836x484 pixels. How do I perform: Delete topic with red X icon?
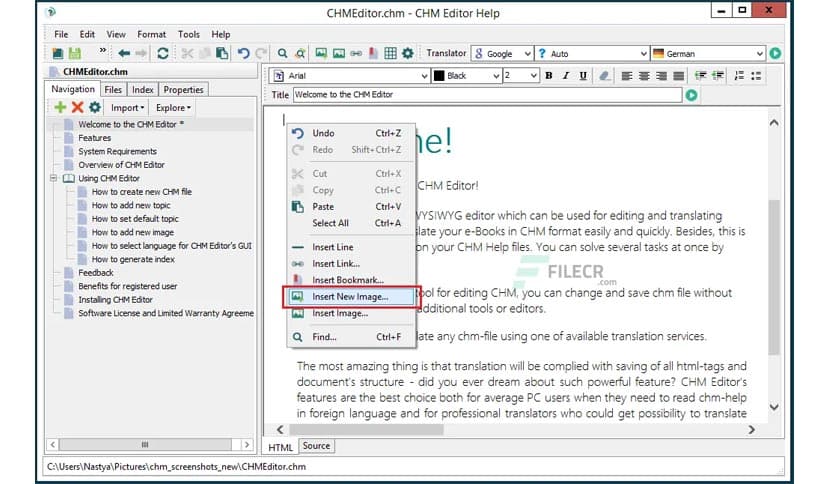[77, 107]
